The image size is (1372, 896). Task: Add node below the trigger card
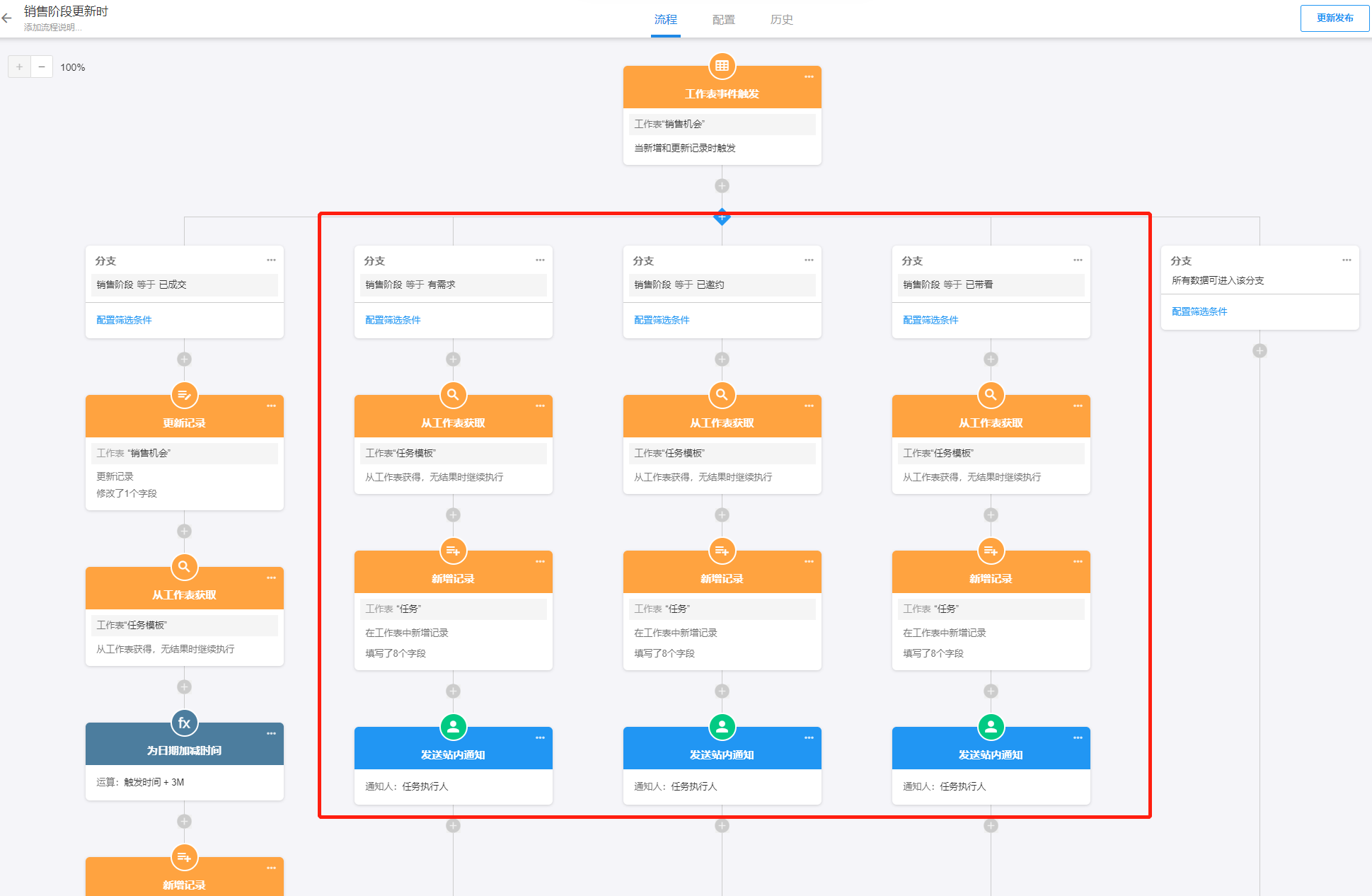(x=722, y=185)
